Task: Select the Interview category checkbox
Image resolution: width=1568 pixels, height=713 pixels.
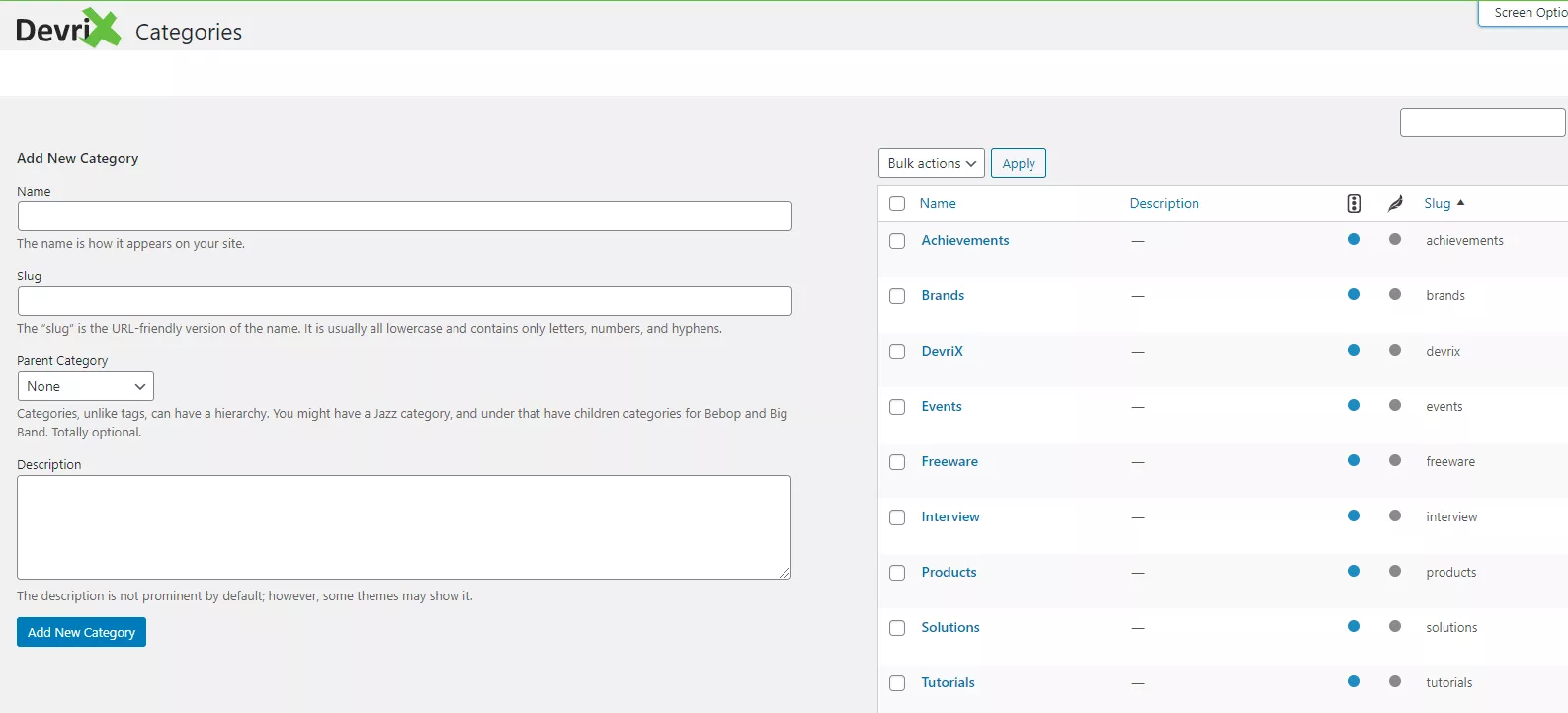Action: (897, 517)
